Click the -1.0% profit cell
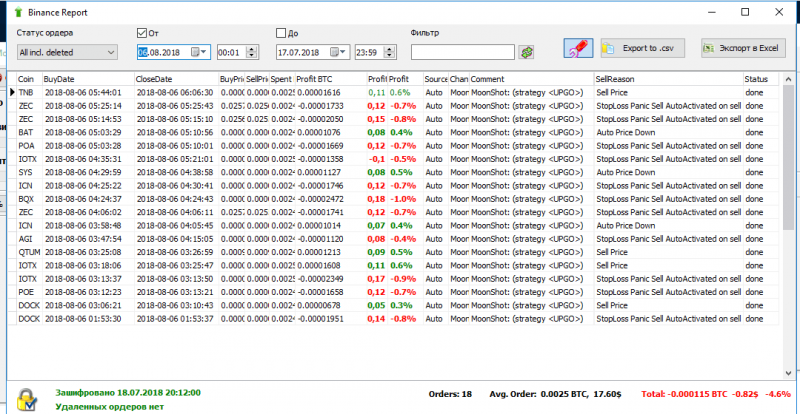This screenshot has height=414, width=800. tap(405, 199)
